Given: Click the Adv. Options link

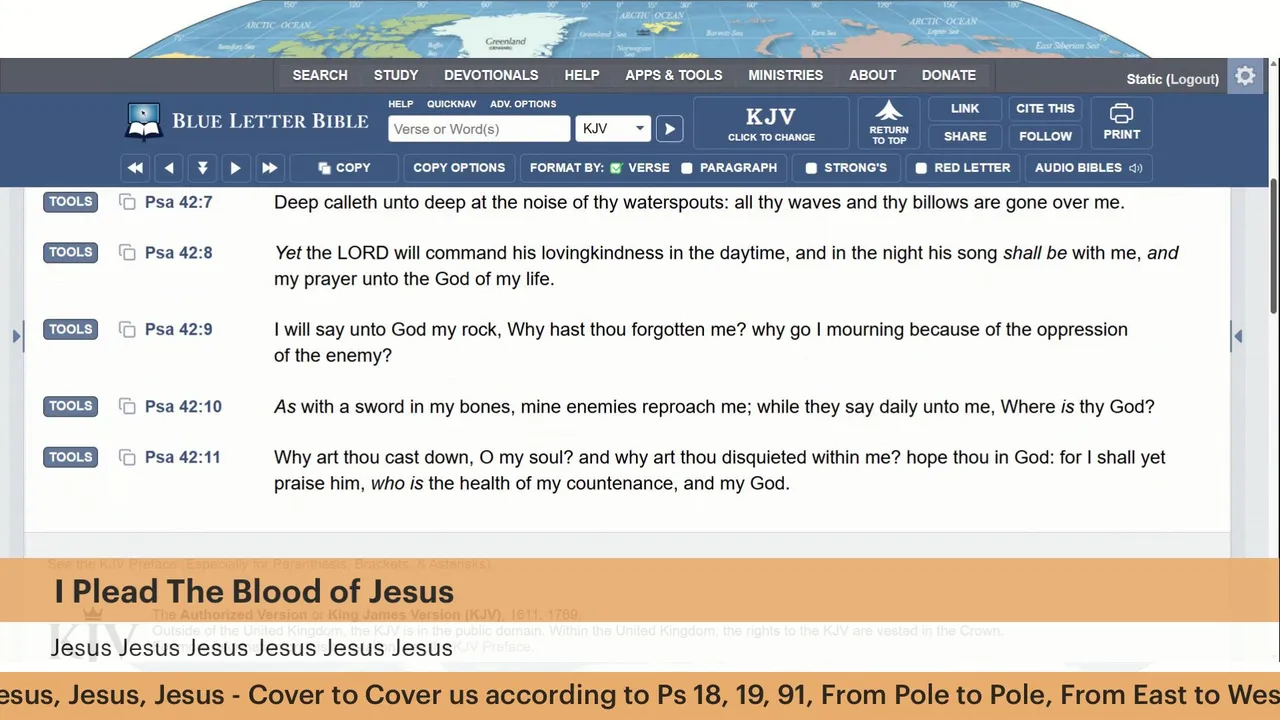Looking at the screenshot, I should coord(523,104).
